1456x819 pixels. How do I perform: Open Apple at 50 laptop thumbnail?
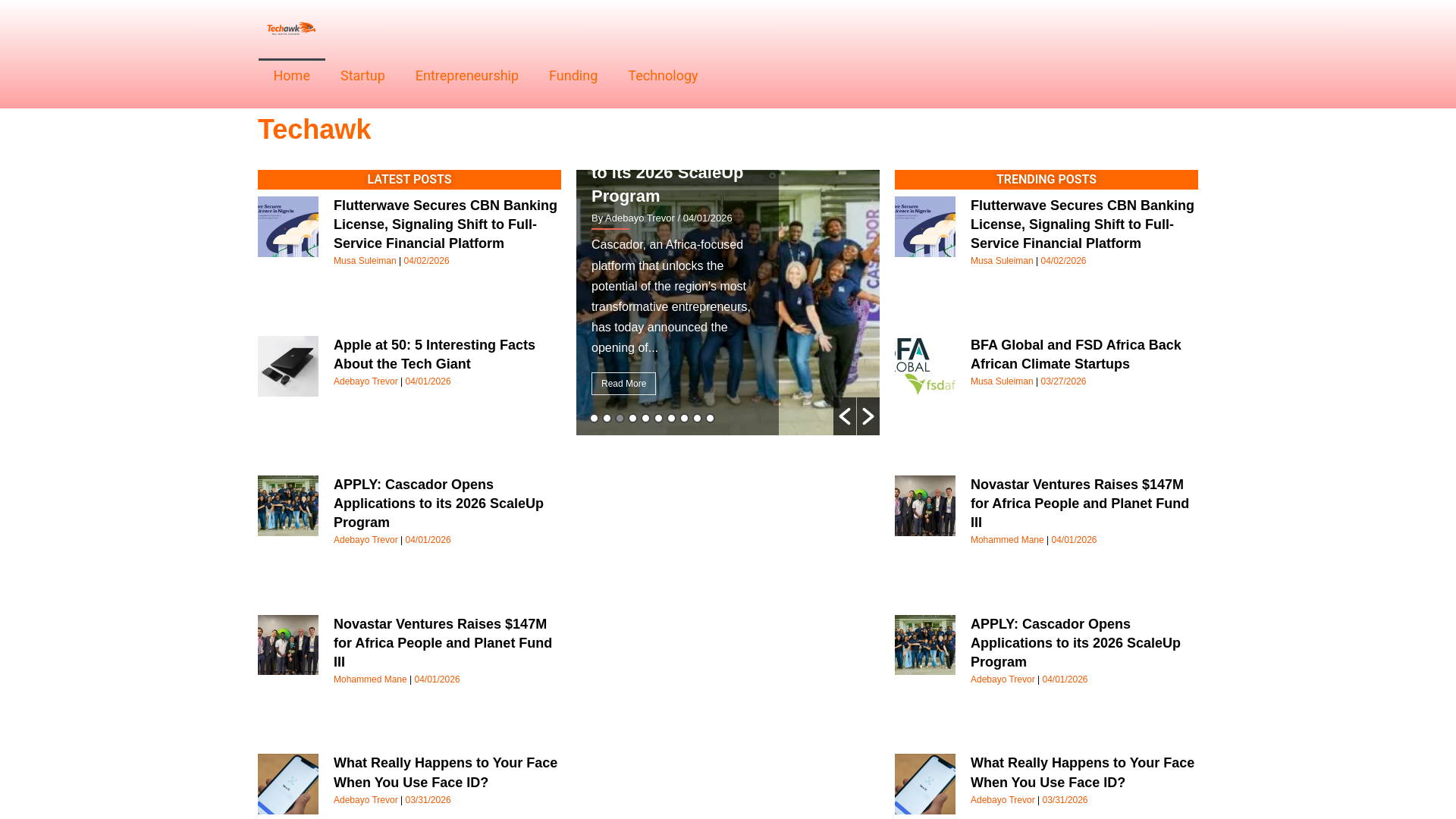[288, 366]
